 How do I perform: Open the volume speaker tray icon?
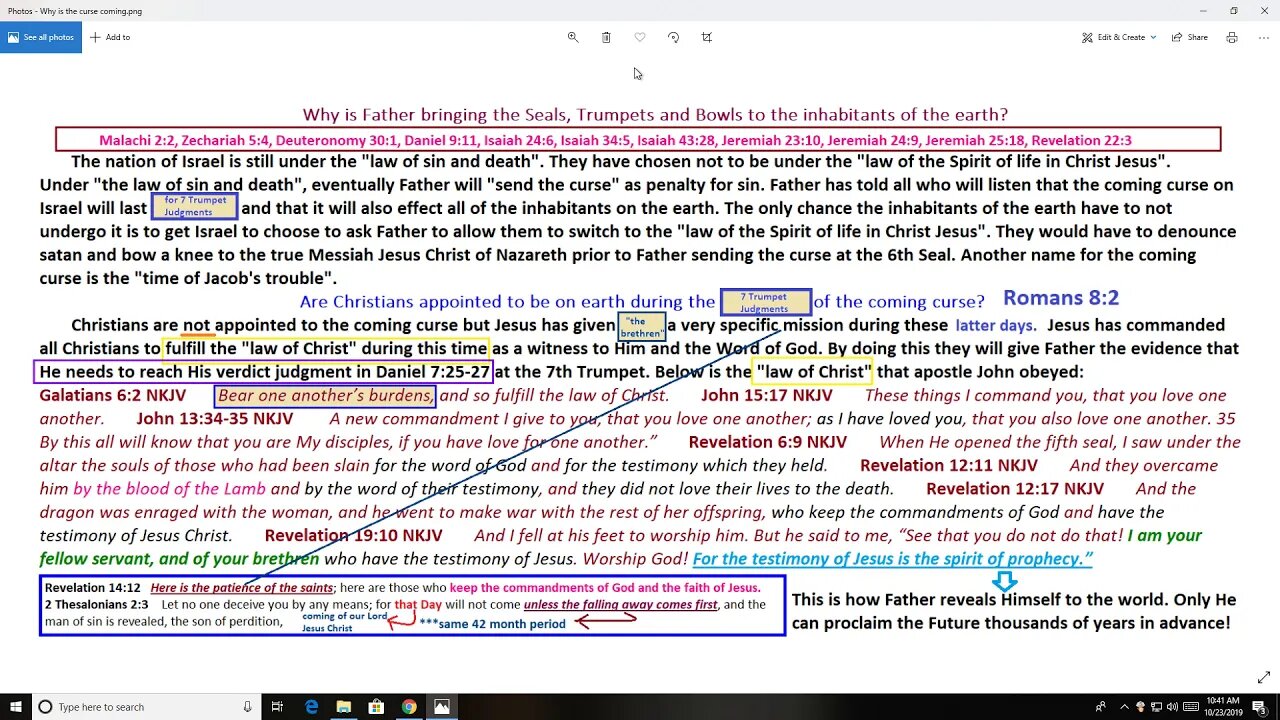[x=1172, y=707]
